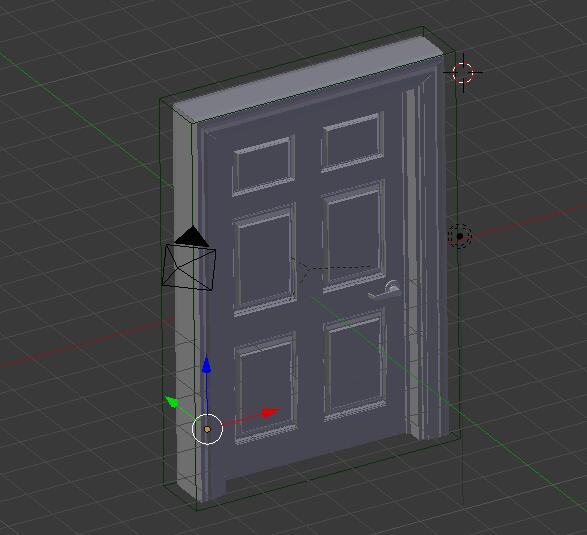Viewport: 587px width, 535px height.
Task: Select the door handle on the door
Action: click(384, 290)
